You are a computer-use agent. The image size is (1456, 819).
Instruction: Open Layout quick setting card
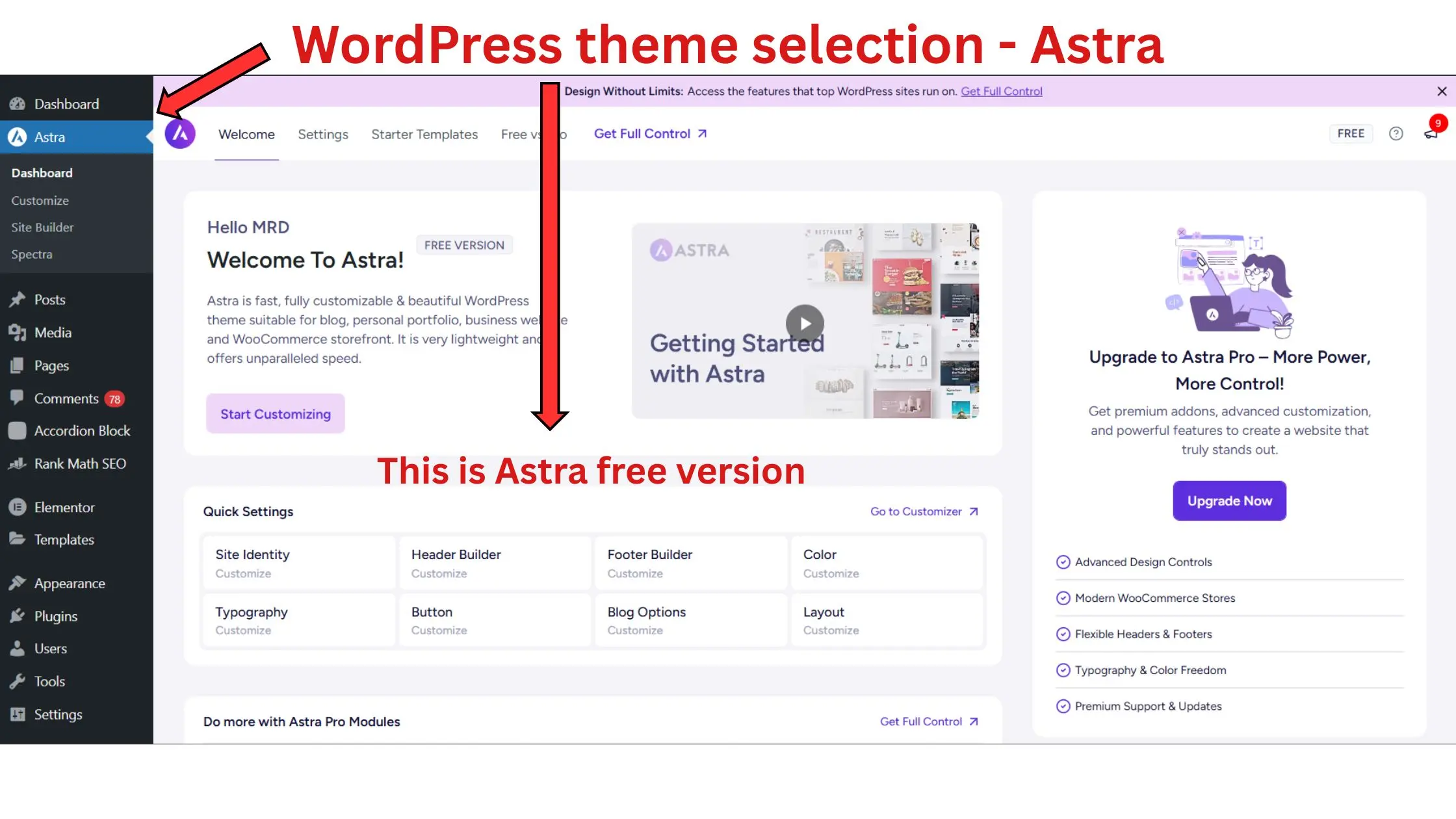coord(887,621)
